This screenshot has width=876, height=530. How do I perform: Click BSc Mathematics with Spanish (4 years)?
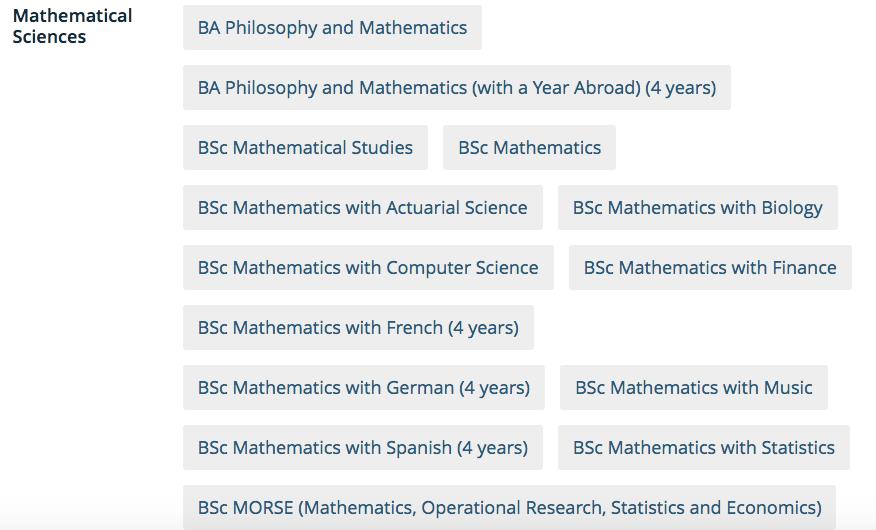362,448
